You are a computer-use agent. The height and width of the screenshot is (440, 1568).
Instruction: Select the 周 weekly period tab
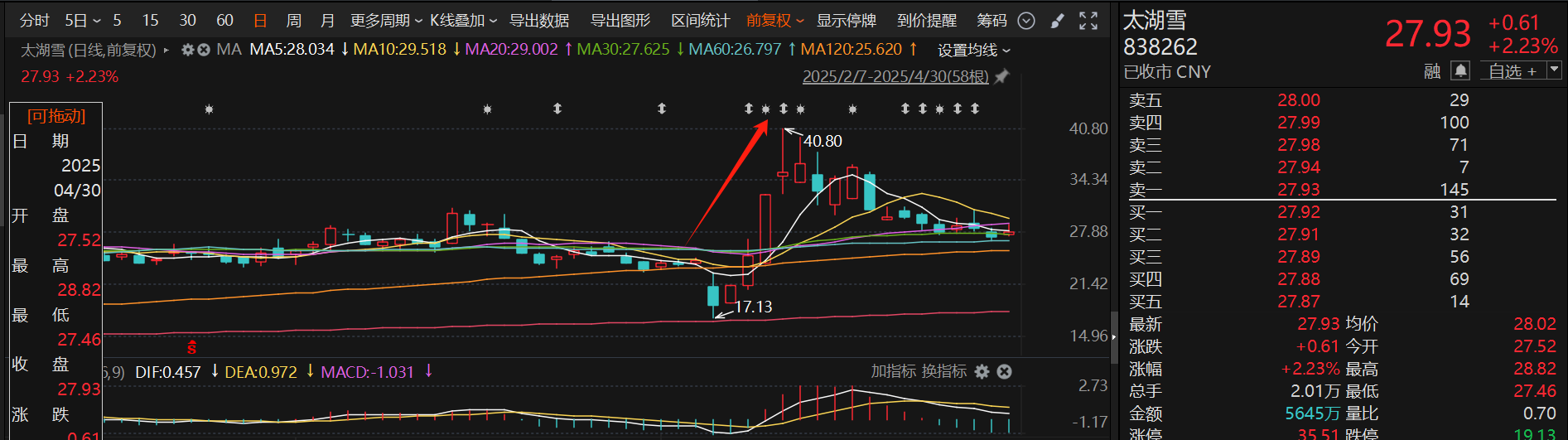[x=293, y=21]
